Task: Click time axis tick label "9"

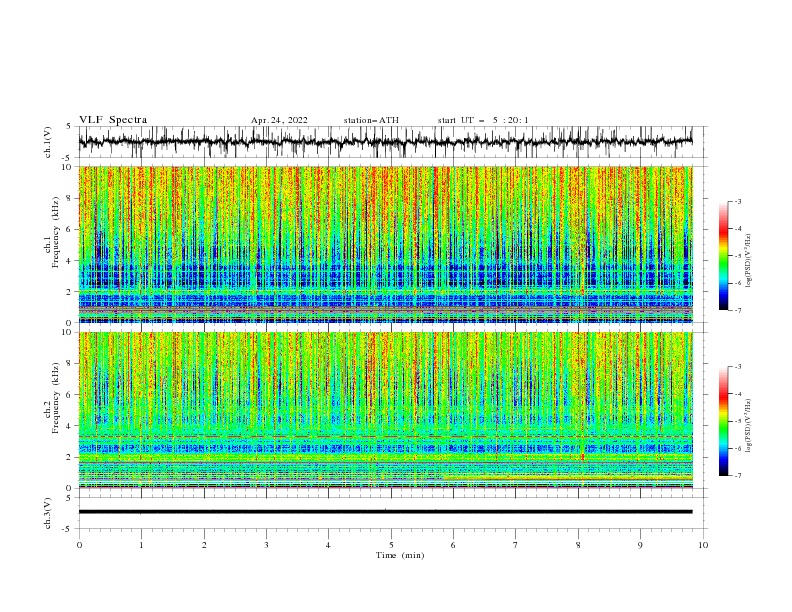Action: 640,545
